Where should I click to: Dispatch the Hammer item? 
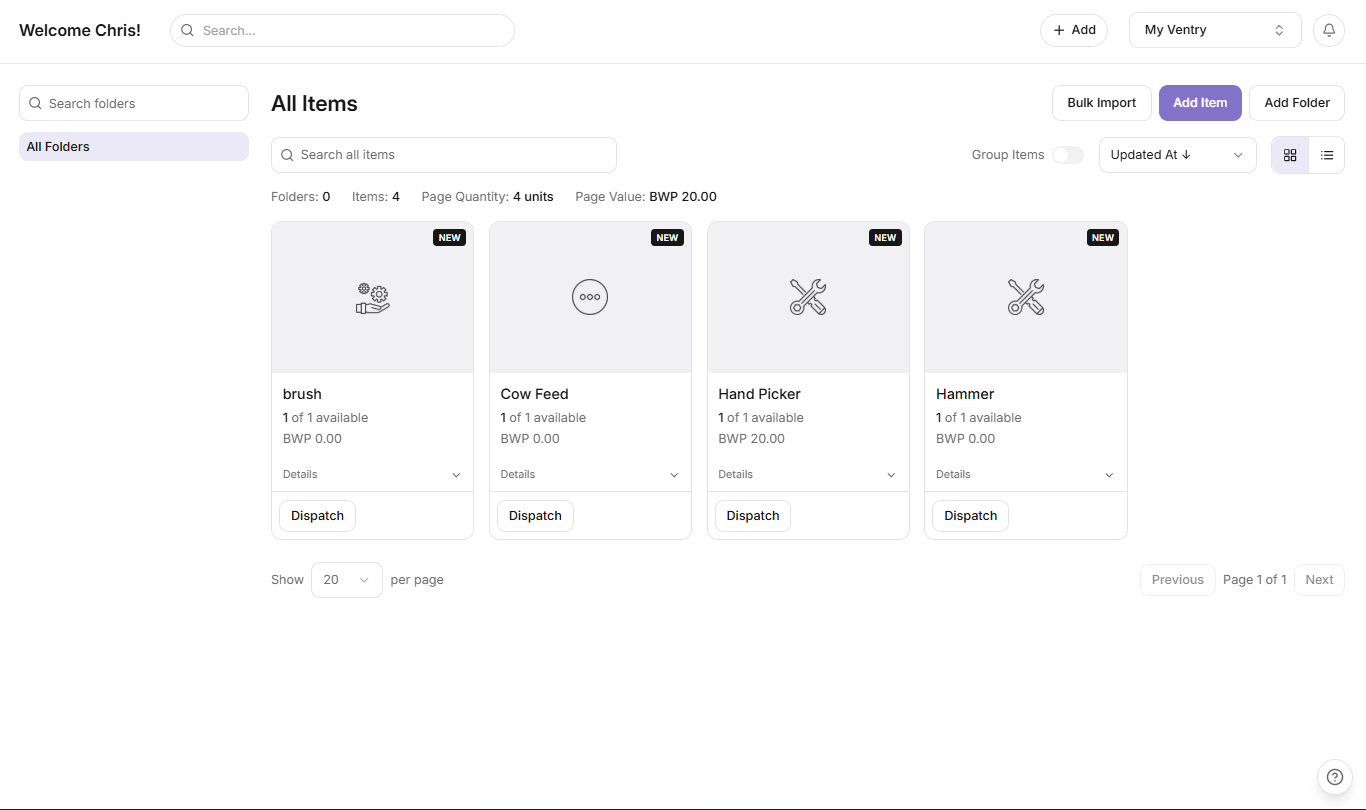click(971, 516)
